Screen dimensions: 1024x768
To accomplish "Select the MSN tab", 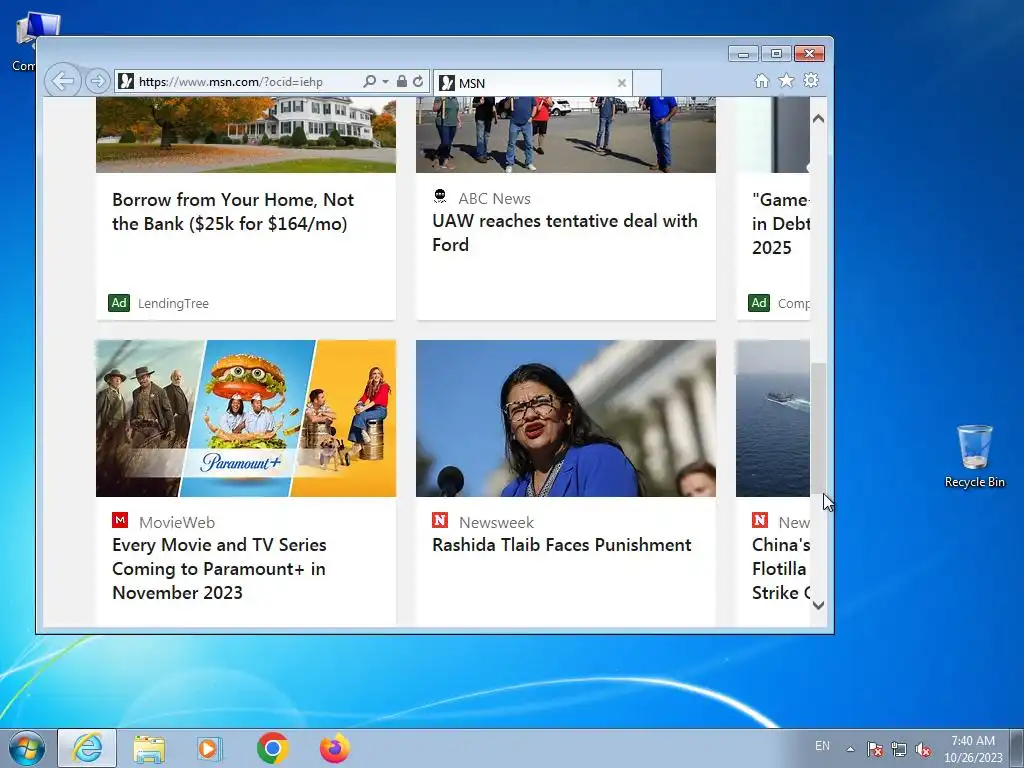I will pyautogui.click(x=532, y=83).
